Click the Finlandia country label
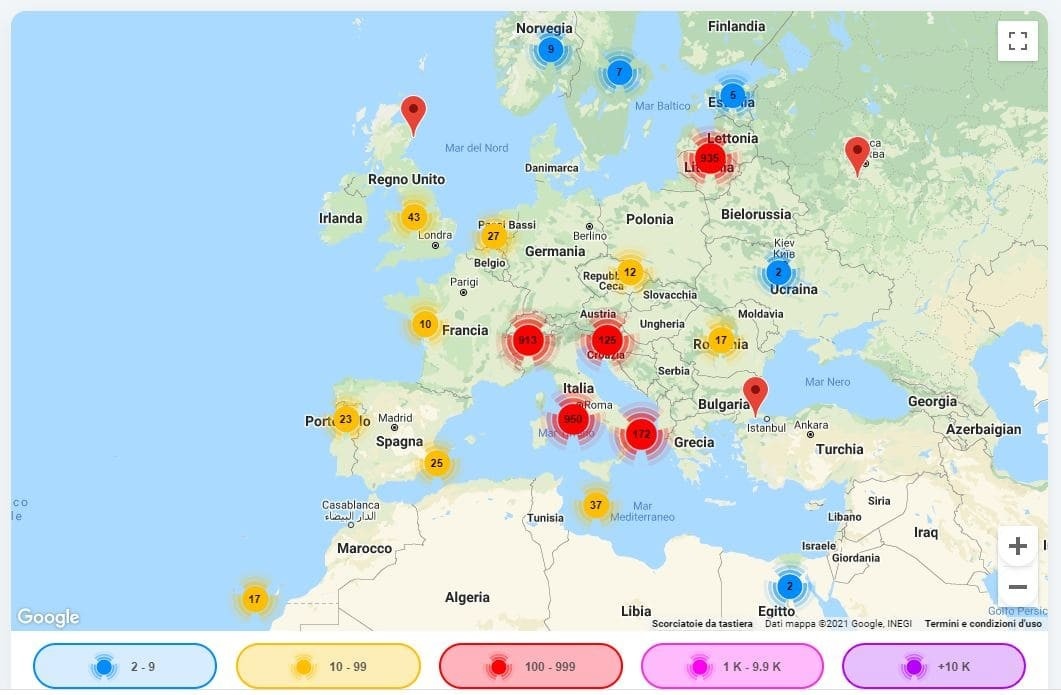This screenshot has height=695, width=1061. tap(736, 26)
